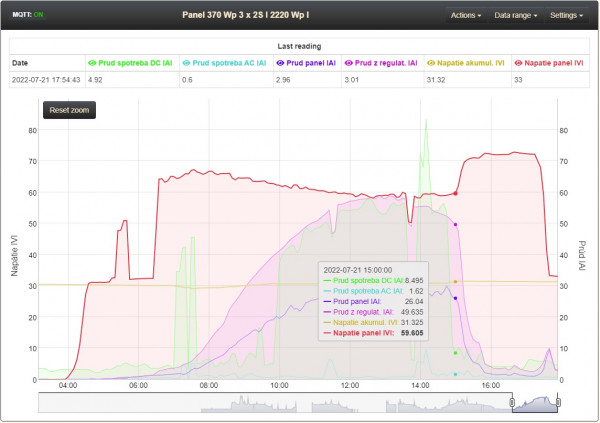The image size is (600, 423).
Task: Click the 'Last reading' table header
Action: pyautogui.click(x=299, y=46)
